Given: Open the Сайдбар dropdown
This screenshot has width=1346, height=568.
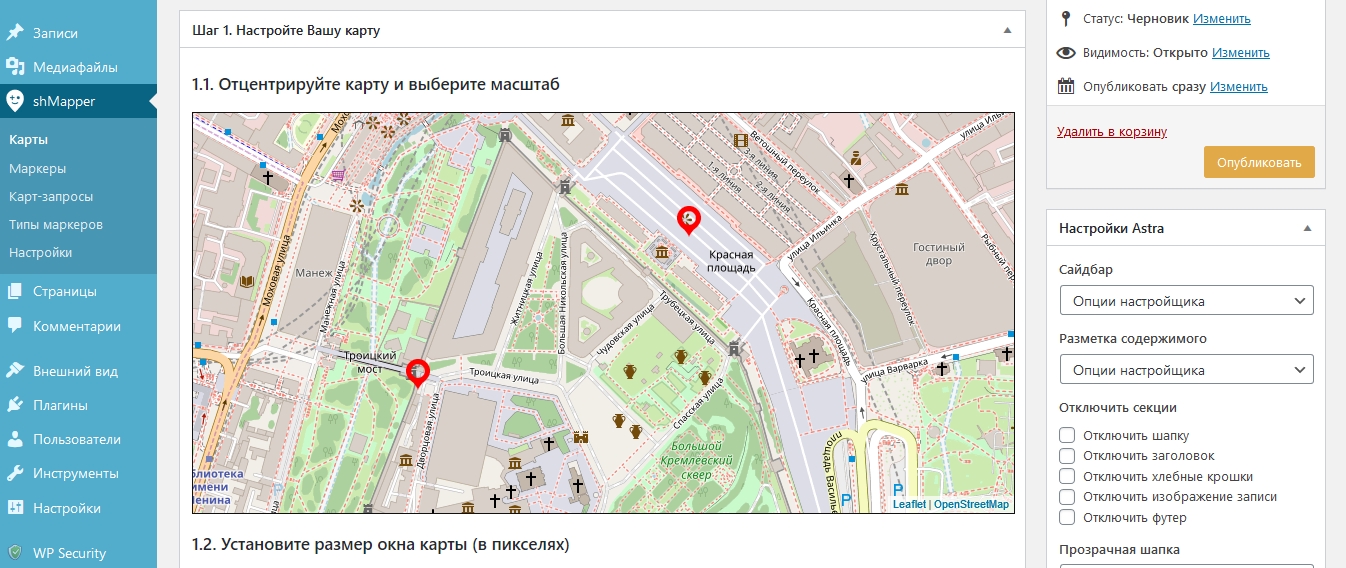Looking at the screenshot, I should (1185, 301).
